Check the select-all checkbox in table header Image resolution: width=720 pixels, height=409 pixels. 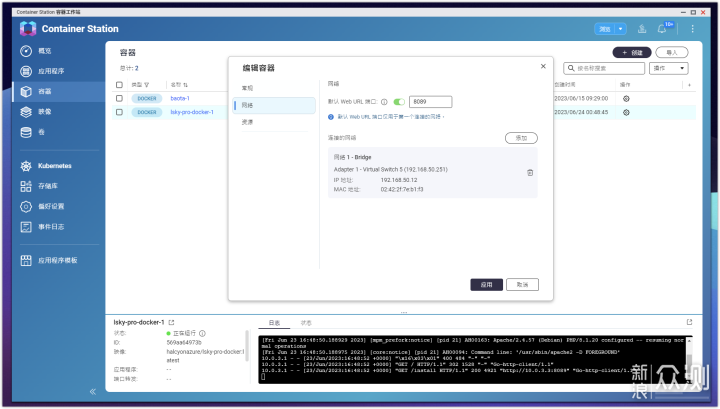click(x=119, y=85)
